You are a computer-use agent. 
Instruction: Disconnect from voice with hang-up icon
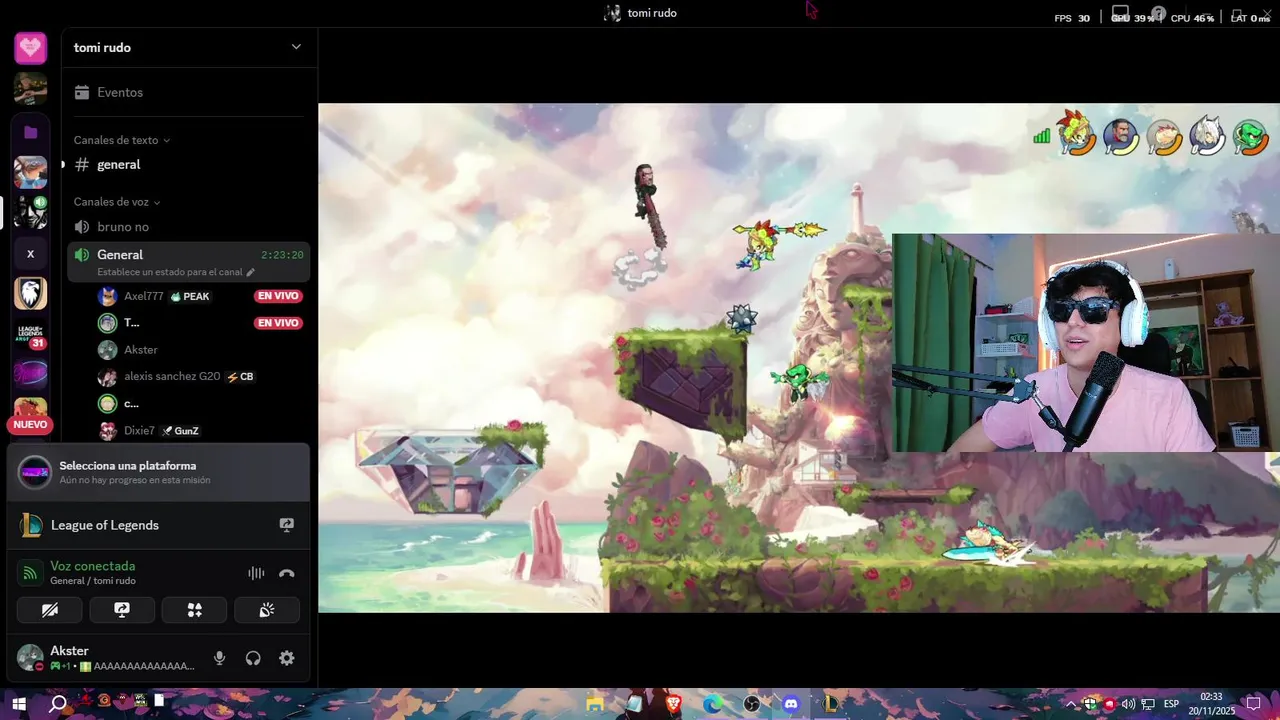(x=287, y=573)
